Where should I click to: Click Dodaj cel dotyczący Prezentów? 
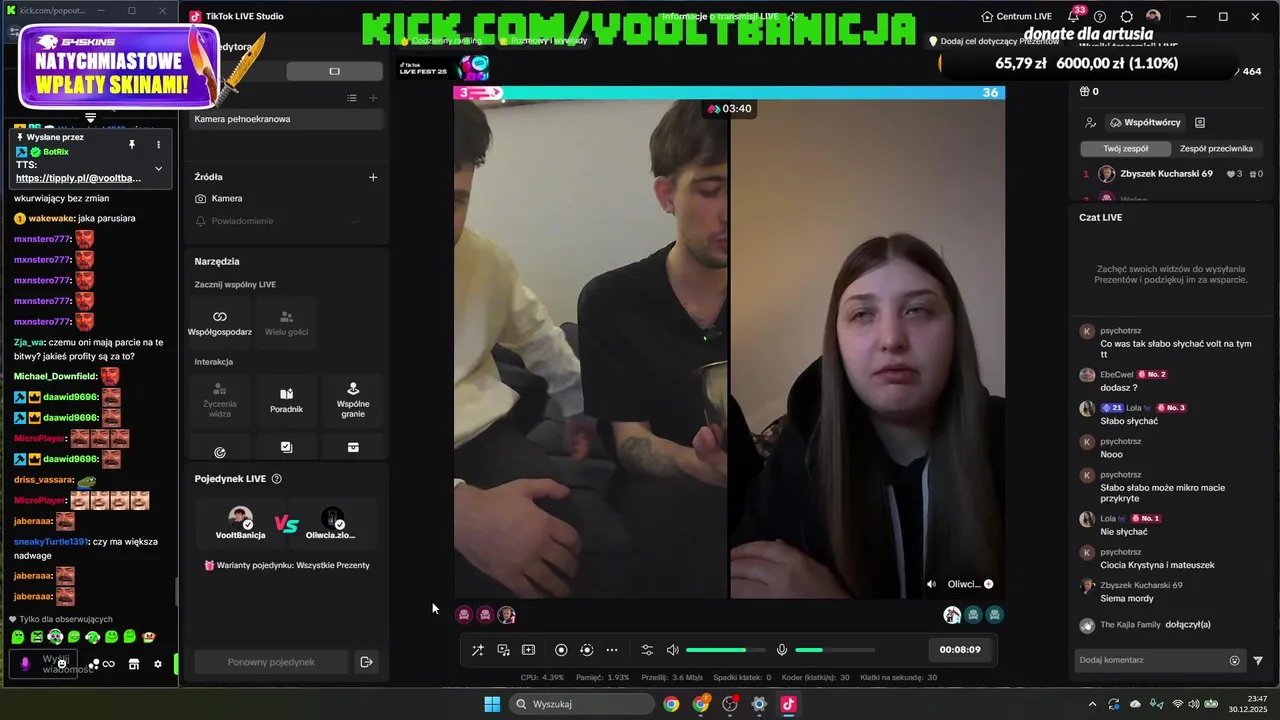coord(993,42)
